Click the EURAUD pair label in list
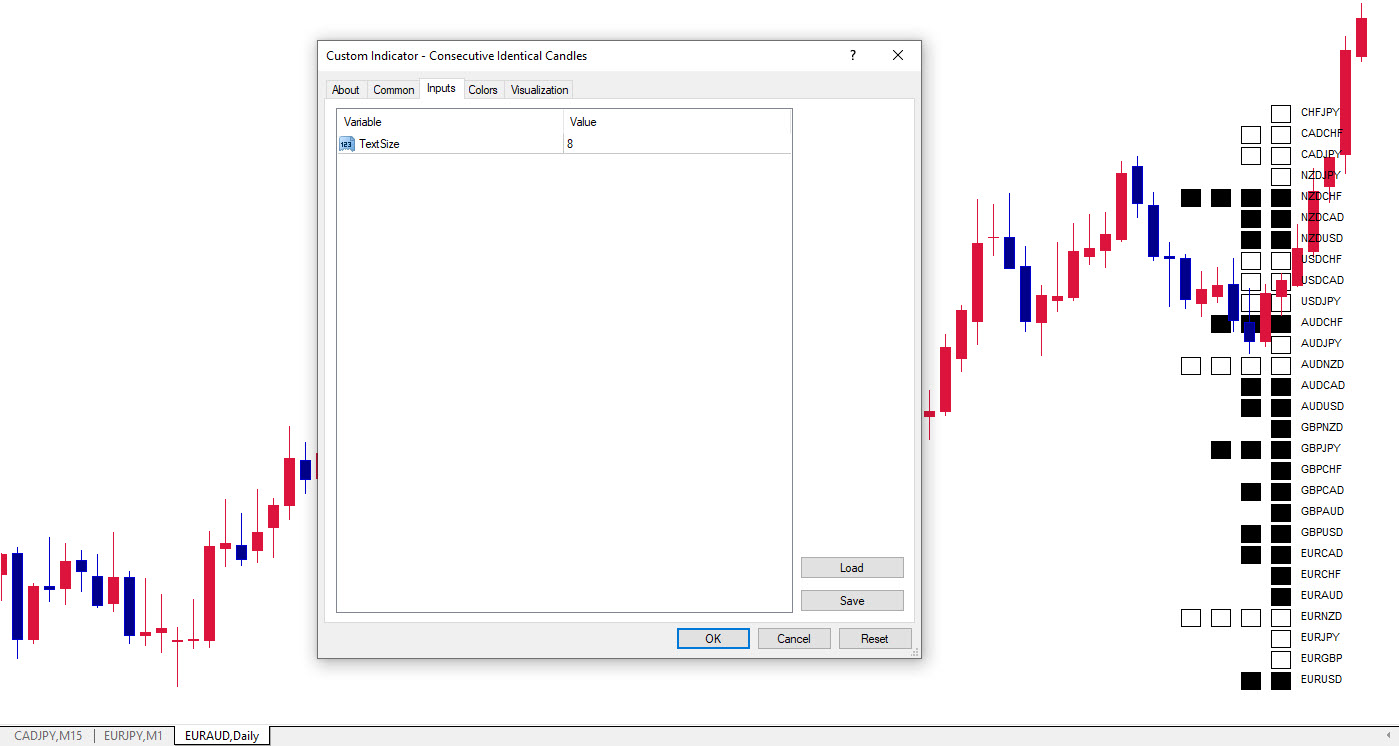 (1322, 595)
